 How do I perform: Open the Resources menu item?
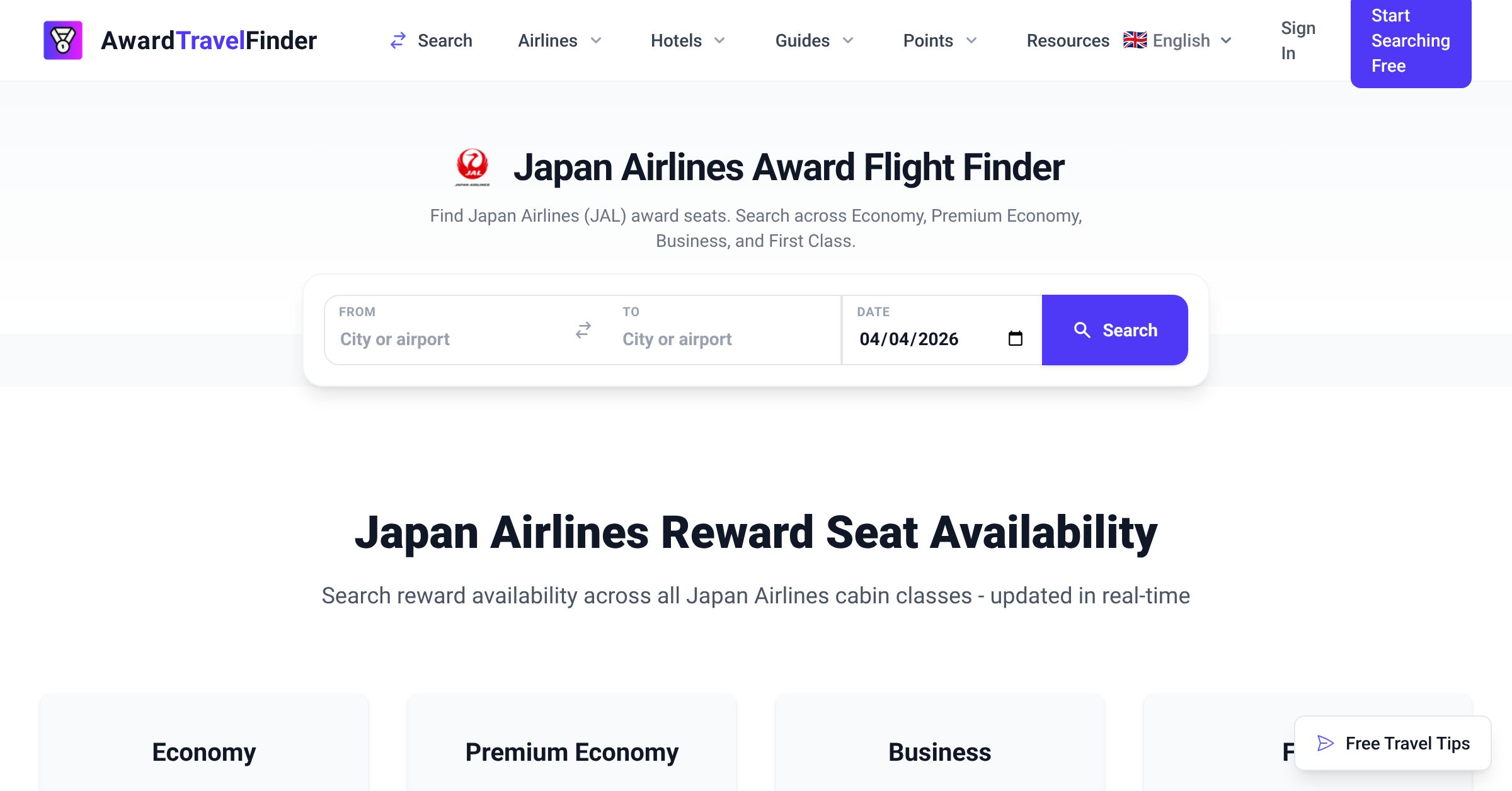(1067, 41)
